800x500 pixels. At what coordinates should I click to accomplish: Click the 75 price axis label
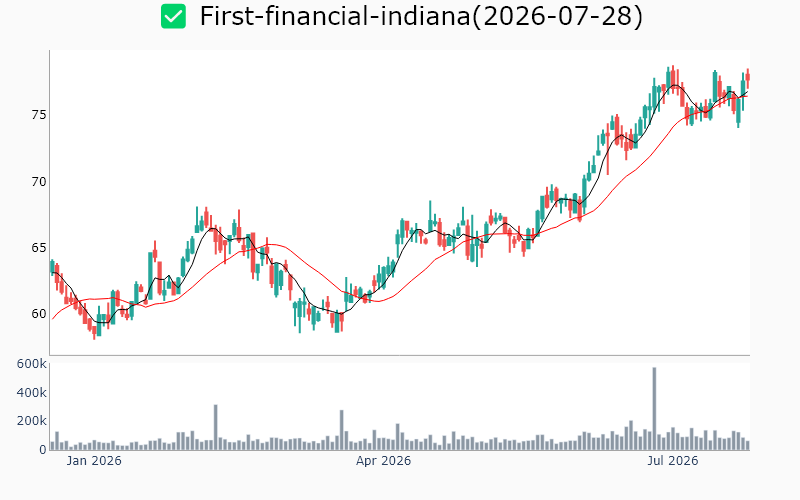tap(39, 115)
